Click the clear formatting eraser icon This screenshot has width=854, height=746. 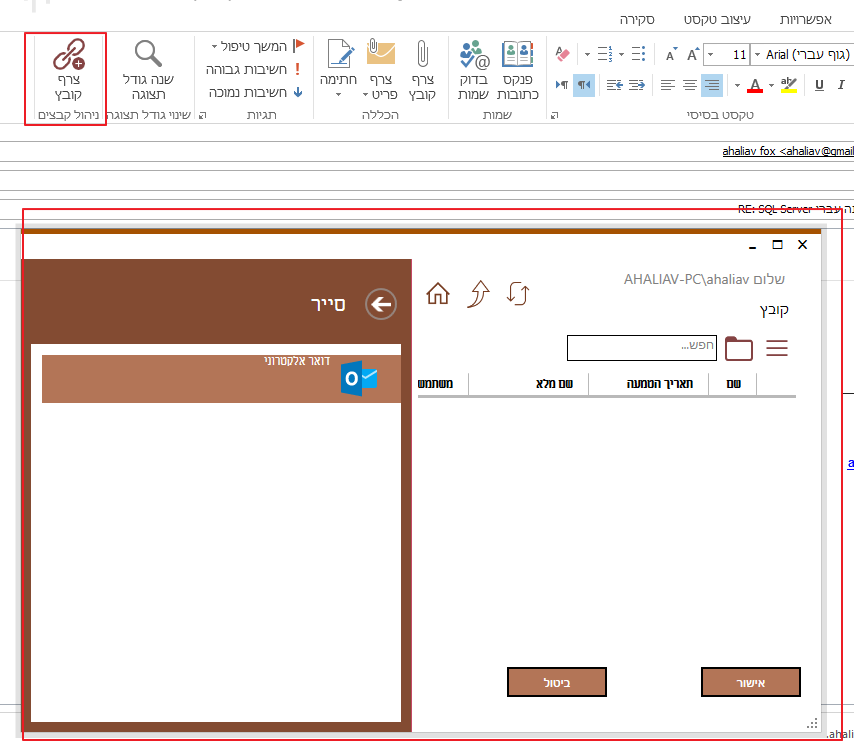[x=562, y=54]
